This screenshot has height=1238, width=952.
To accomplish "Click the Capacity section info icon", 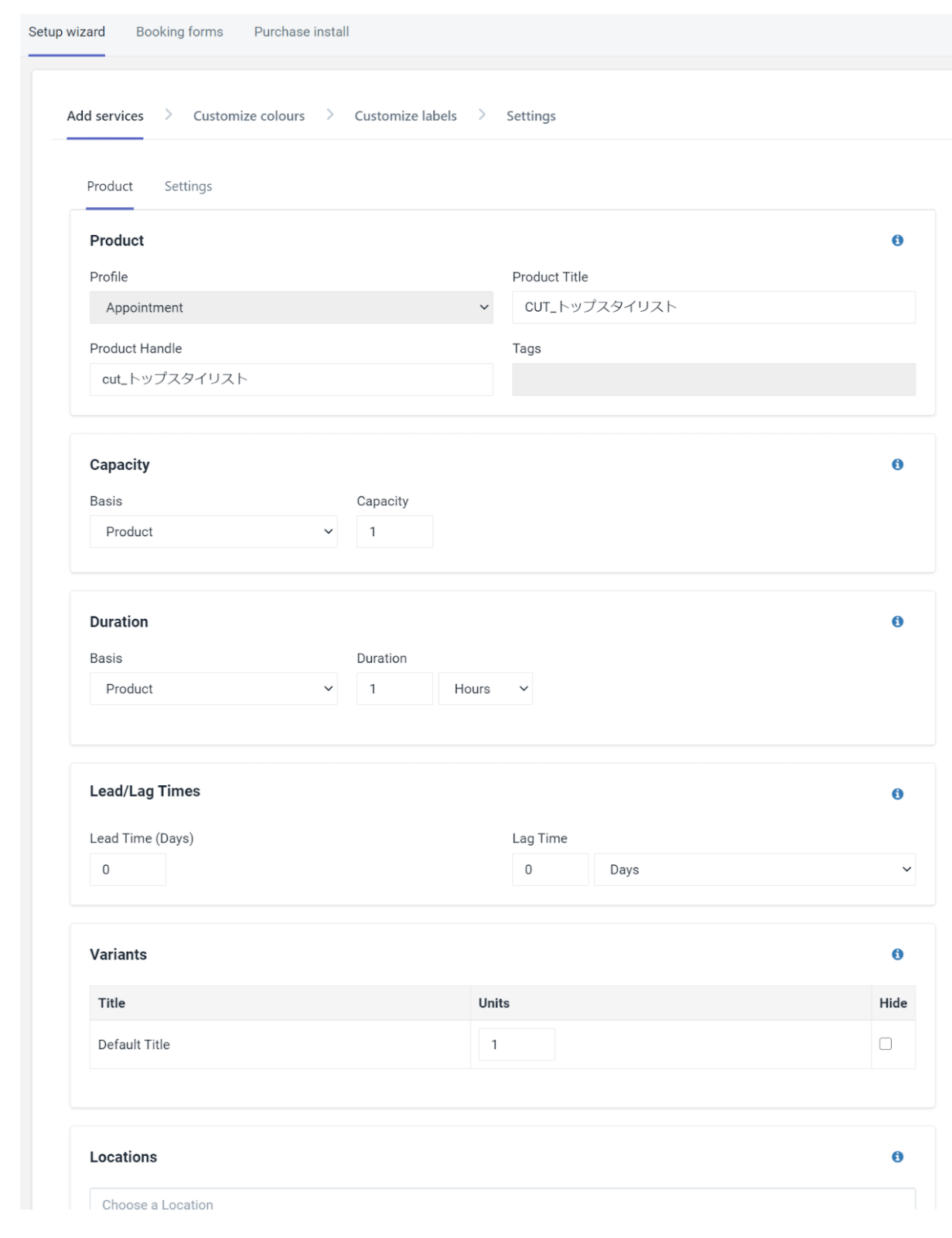I will tap(897, 464).
